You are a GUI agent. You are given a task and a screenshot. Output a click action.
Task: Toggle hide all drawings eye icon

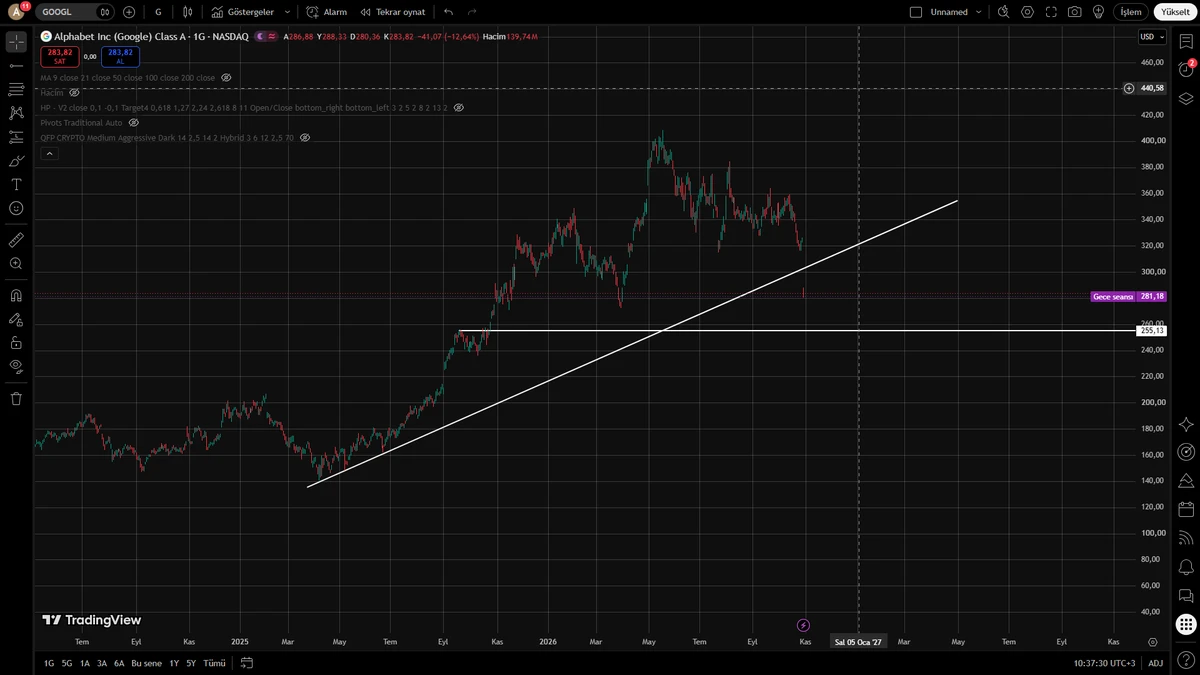coord(16,367)
